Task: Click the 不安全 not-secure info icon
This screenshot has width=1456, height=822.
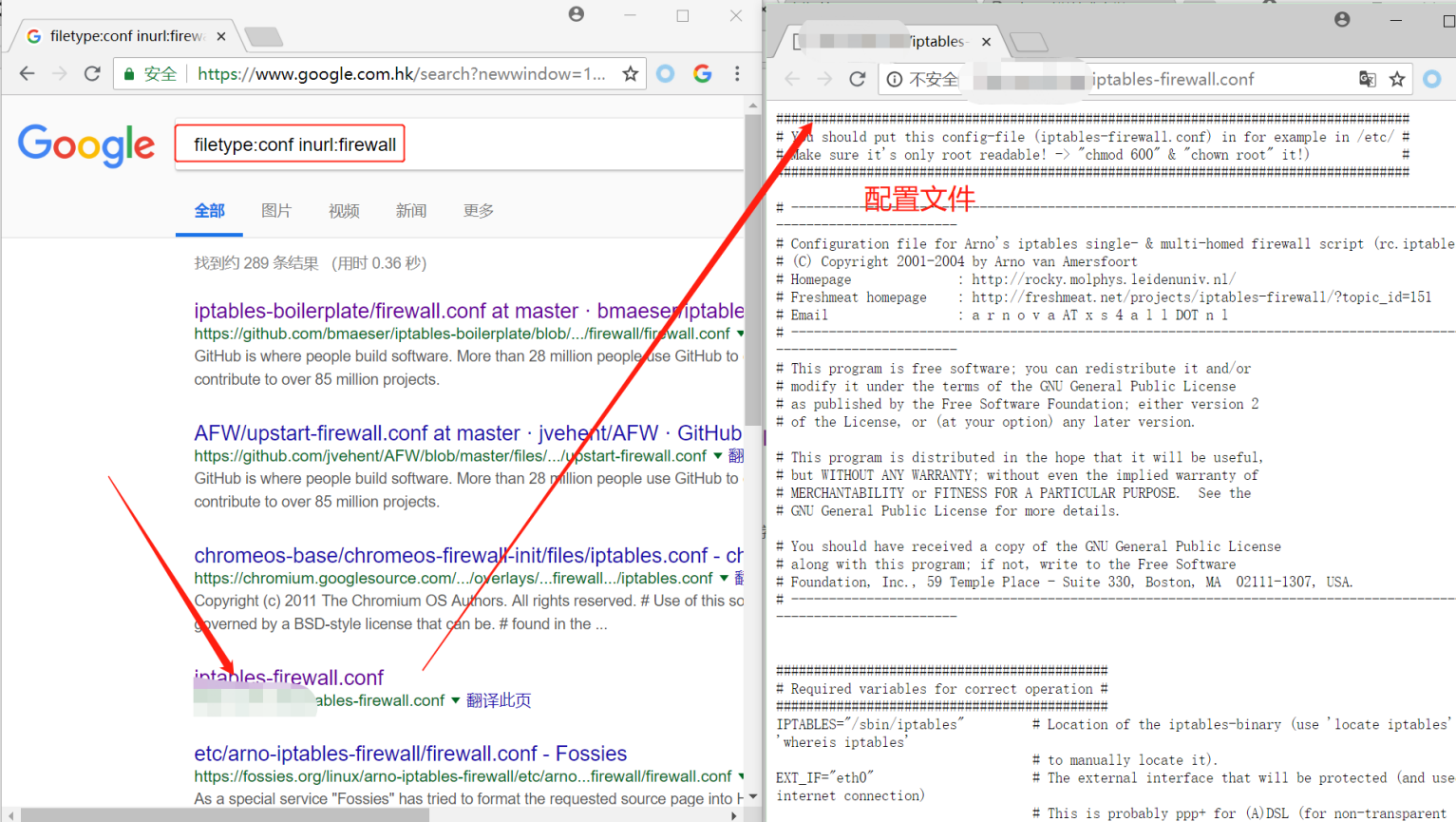Action: (895, 80)
